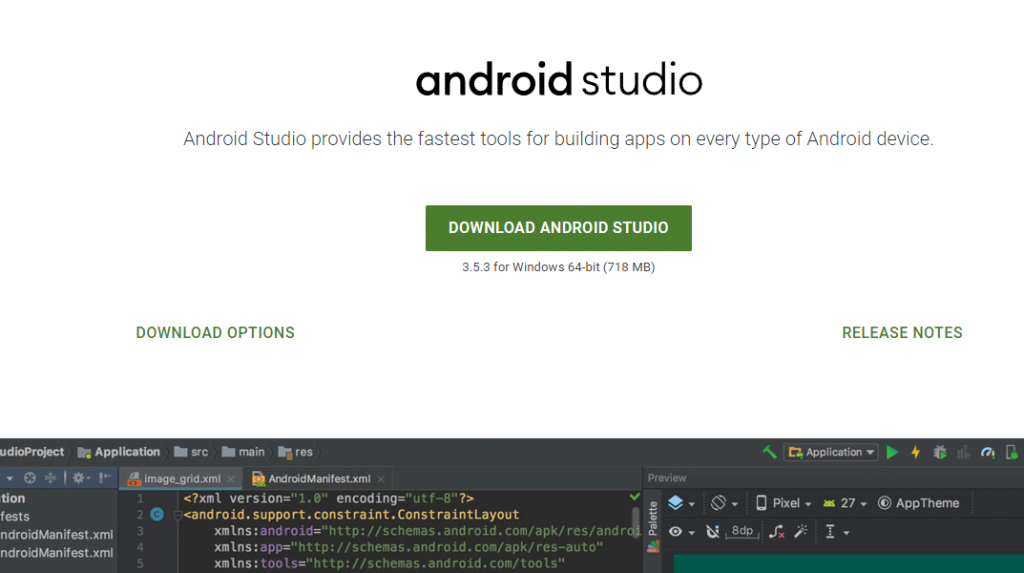Screen dimensions: 1024x573
Task: Select the first AndroidManifest.xml tree item
Action: tap(56, 534)
